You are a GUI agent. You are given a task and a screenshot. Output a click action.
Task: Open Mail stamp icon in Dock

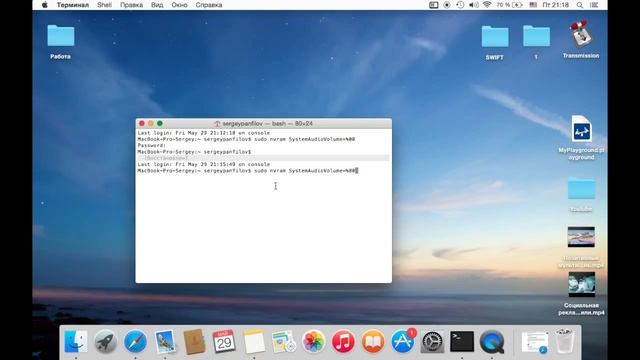click(x=165, y=341)
